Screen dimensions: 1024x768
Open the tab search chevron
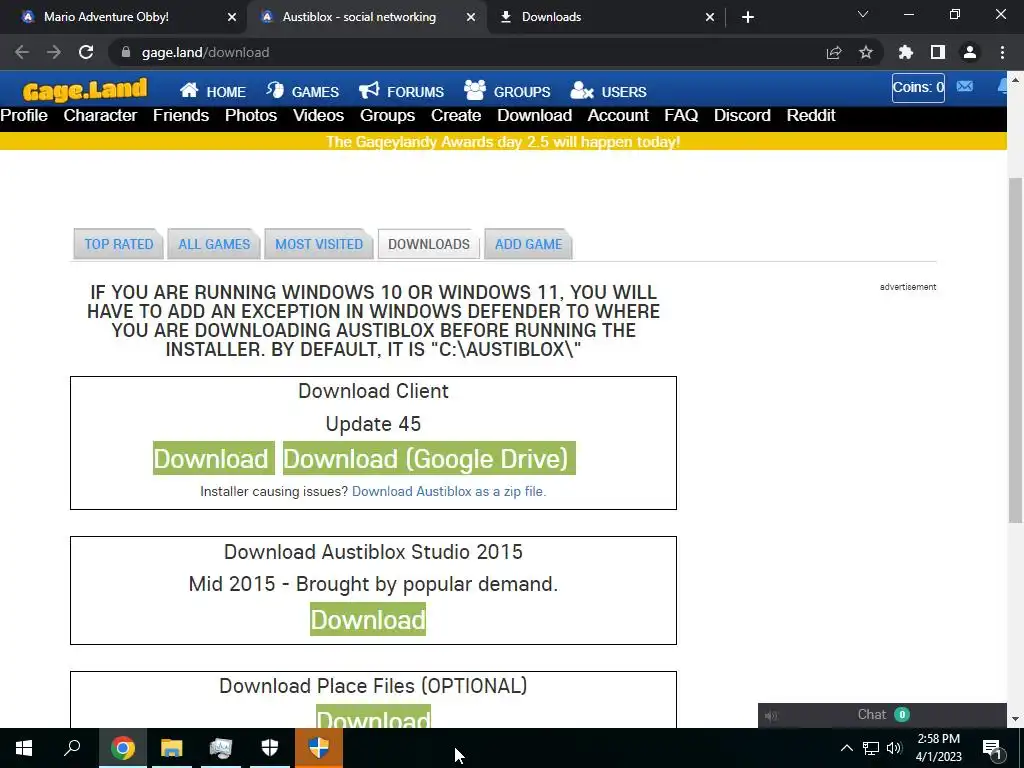click(x=863, y=14)
